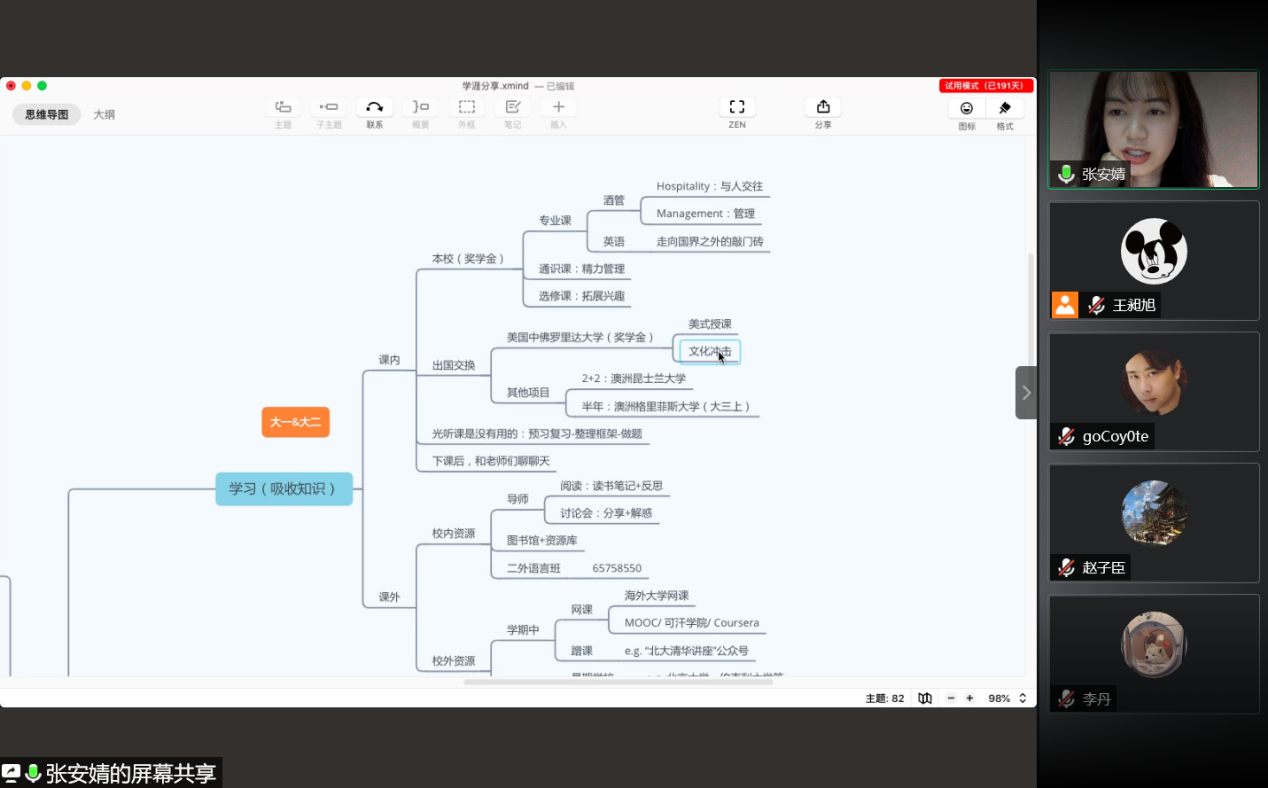
Task: Open the map overview icon in status bar
Action: pos(925,698)
